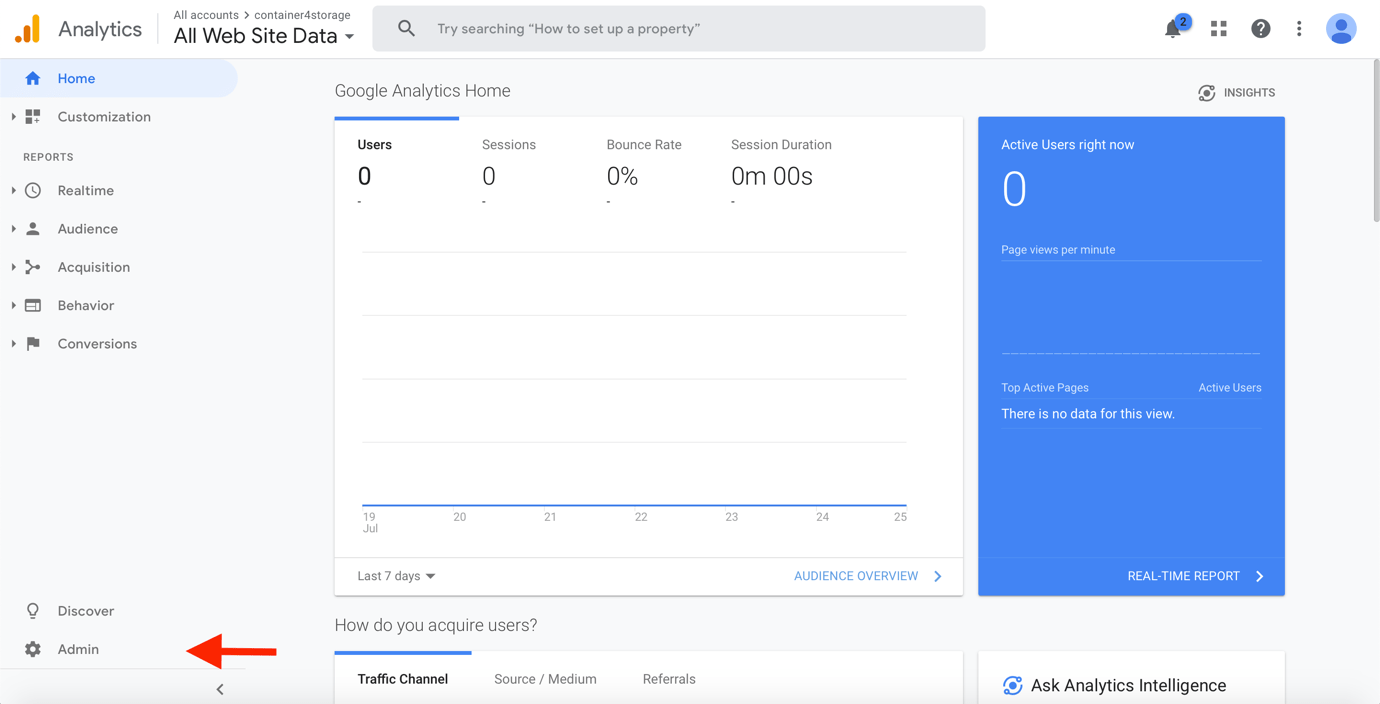This screenshot has height=704, width=1380.
Task: Click the Admin gear icon
Action: pos(33,649)
